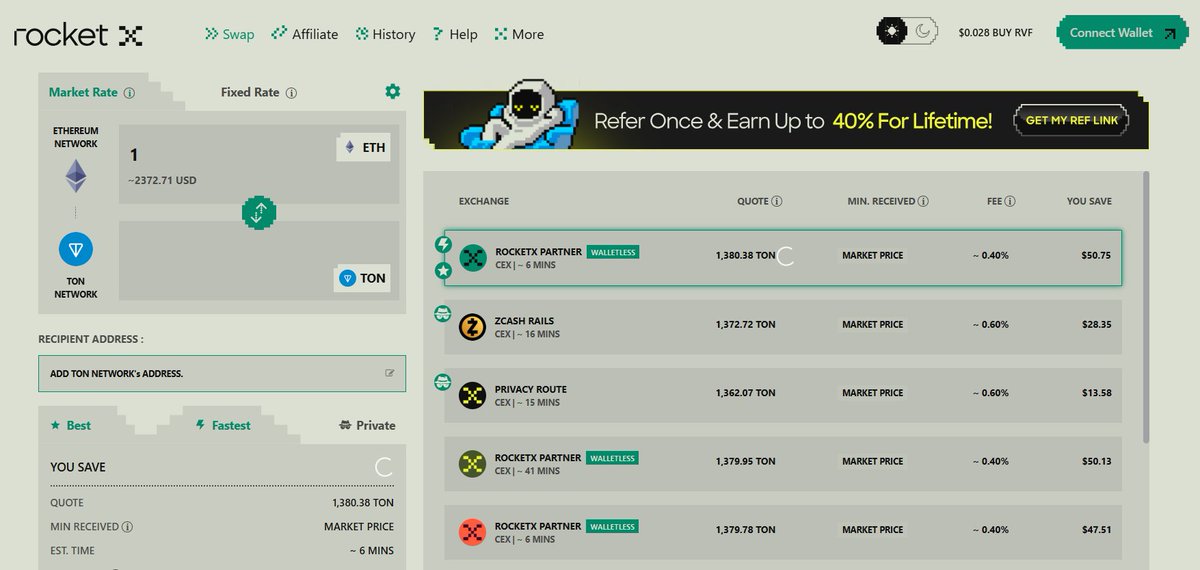Image resolution: width=1200 pixels, height=570 pixels.
Task: Select RocketX Partner 1,379.78 TON row
Action: 783,532
